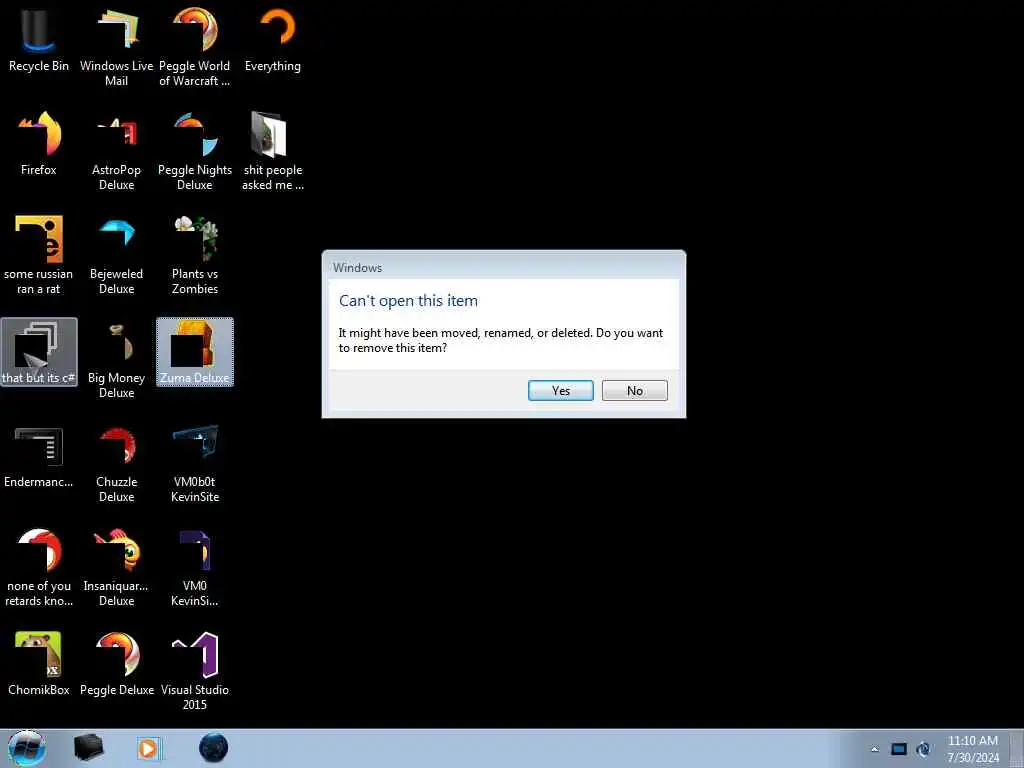
Task: Open the clock showing 11:10 AM
Action: (972, 749)
